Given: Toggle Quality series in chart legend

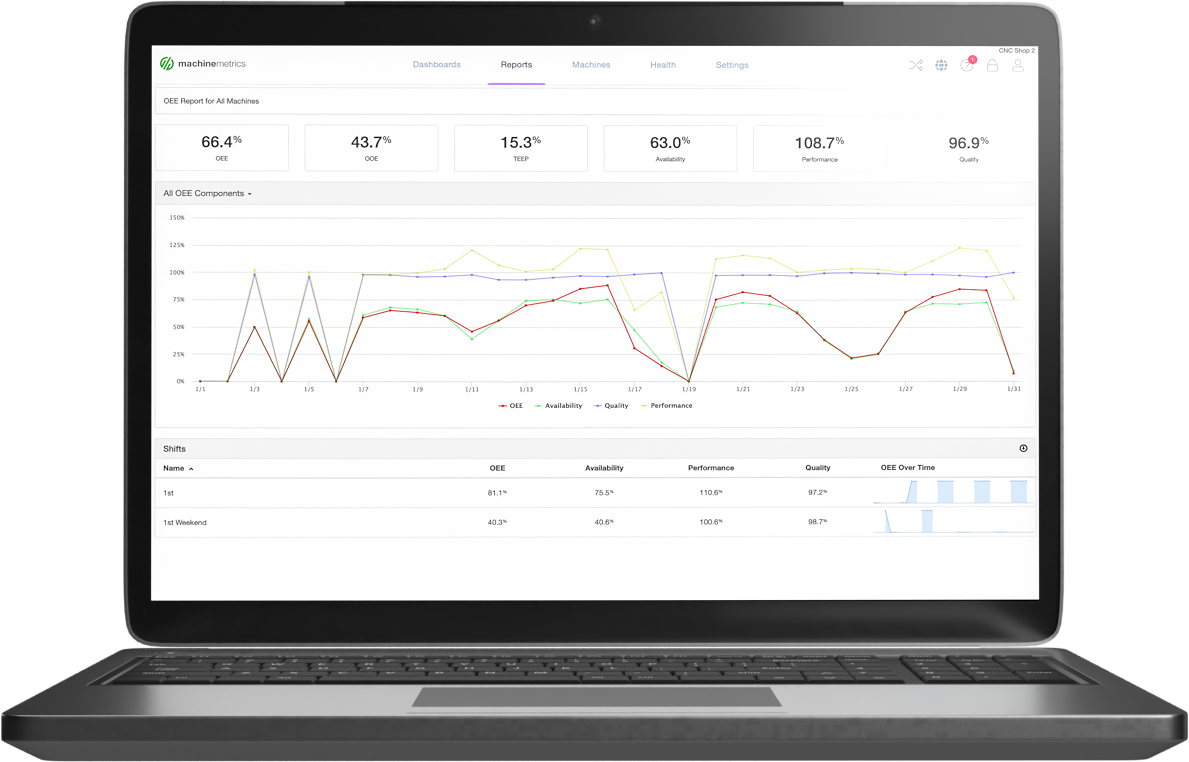Looking at the screenshot, I should click(x=611, y=406).
